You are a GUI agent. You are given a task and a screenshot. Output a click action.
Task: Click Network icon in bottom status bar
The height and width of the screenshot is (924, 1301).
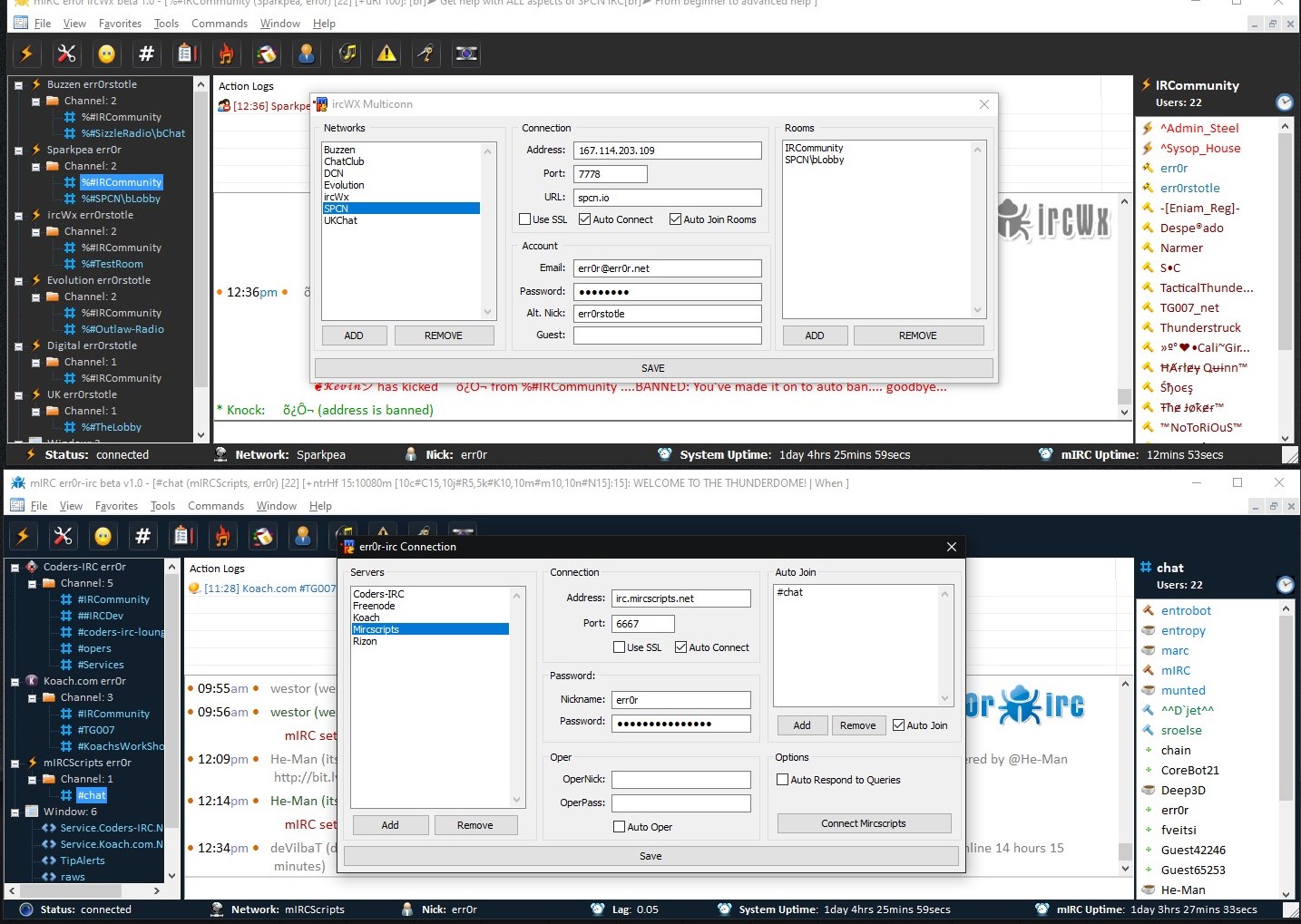point(217,909)
